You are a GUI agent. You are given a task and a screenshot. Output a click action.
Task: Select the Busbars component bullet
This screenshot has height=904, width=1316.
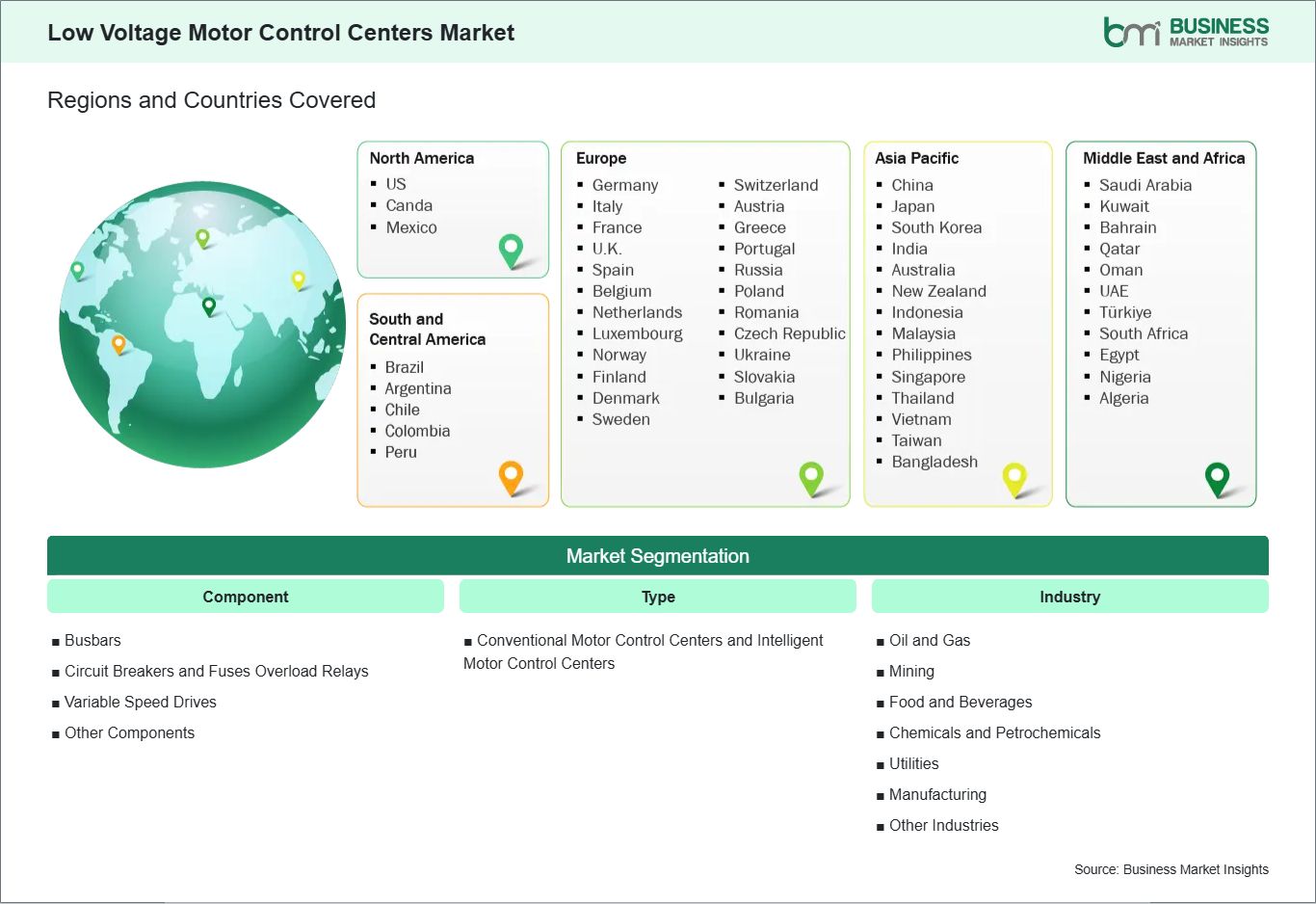click(92, 640)
